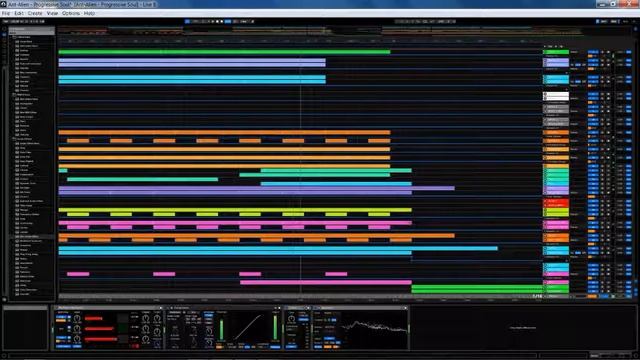Viewport: 640px width, 360px height.
Task: Open the File menu
Action: [x=6, y=13]
